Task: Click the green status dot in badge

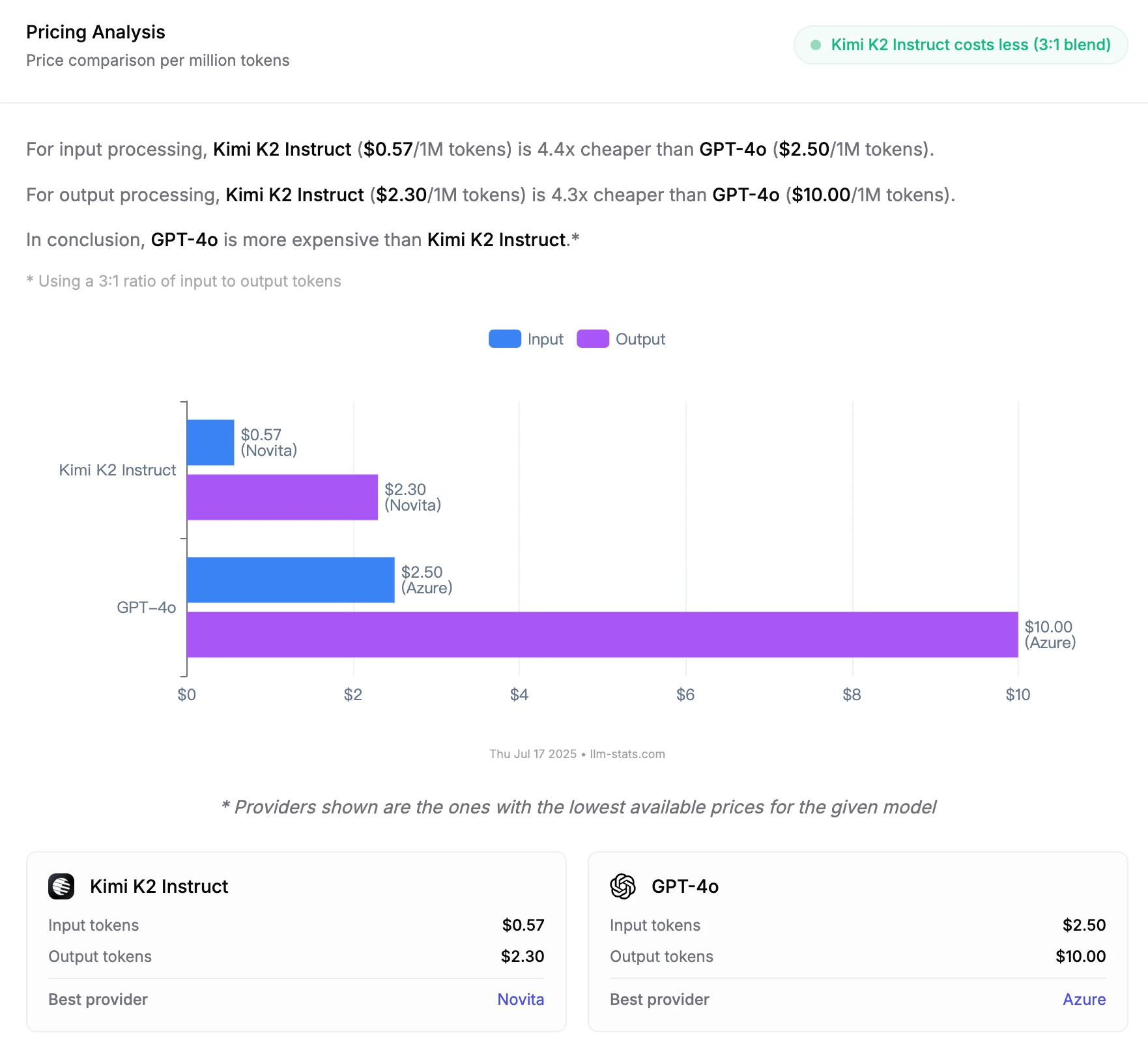Action: point(815,45)
